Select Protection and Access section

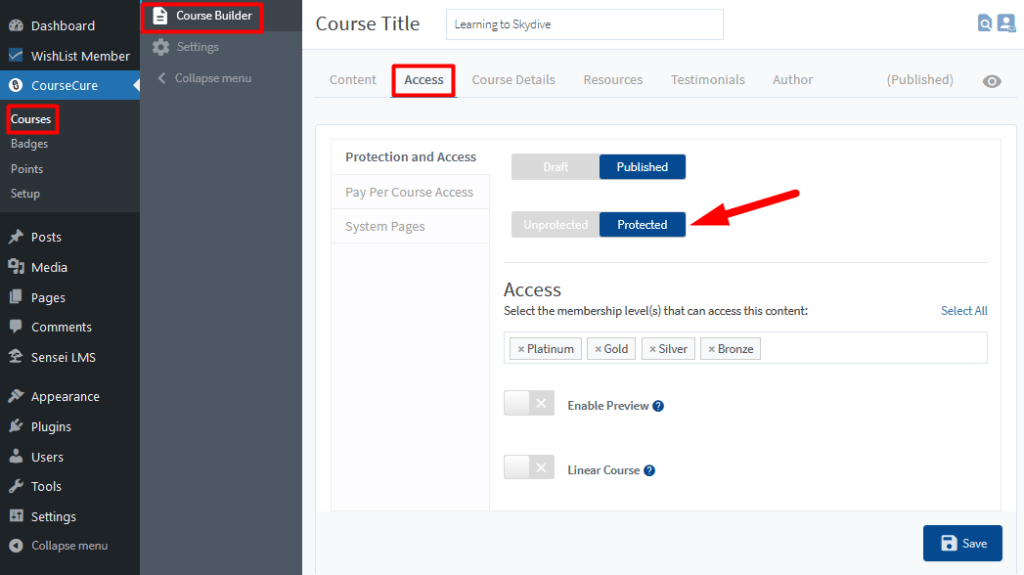pyautogui.click(x=410, y=157)
